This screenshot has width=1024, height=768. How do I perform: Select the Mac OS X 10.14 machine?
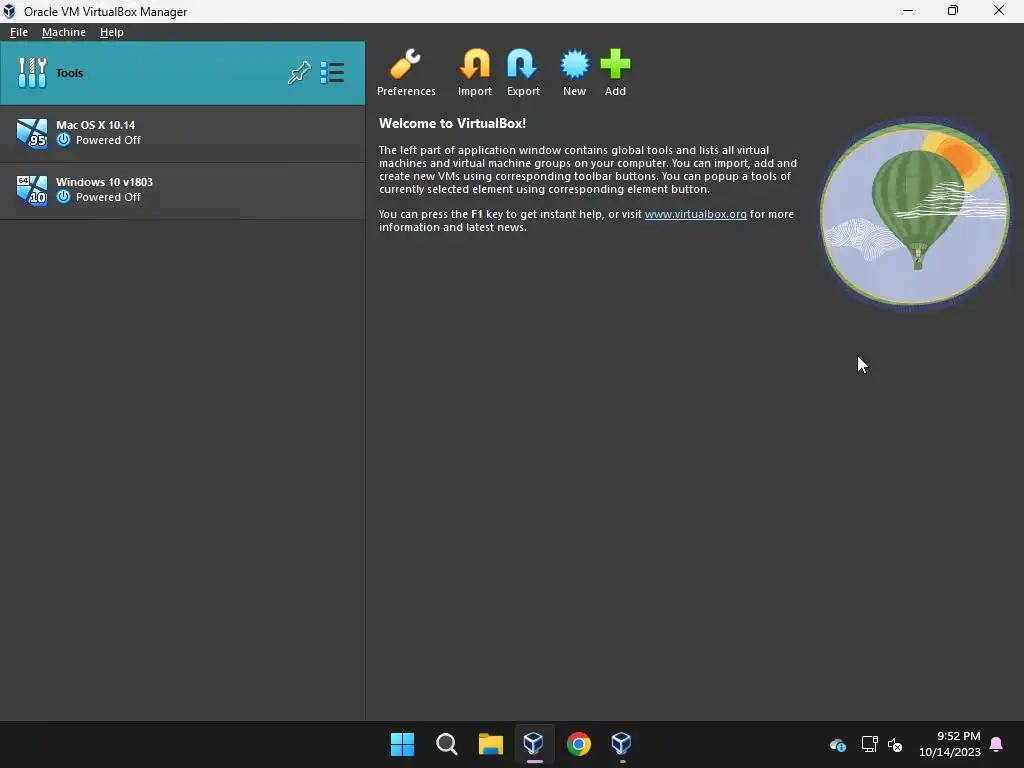182,133
